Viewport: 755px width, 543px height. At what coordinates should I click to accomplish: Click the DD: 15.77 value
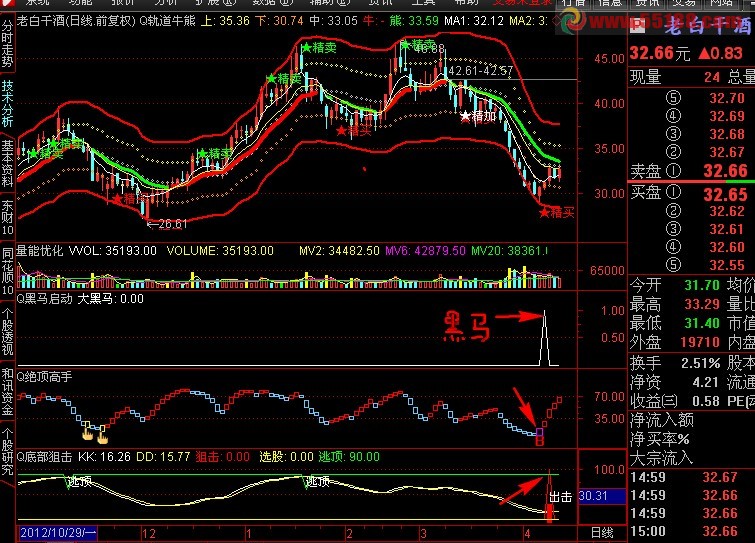tap(164, 456)
